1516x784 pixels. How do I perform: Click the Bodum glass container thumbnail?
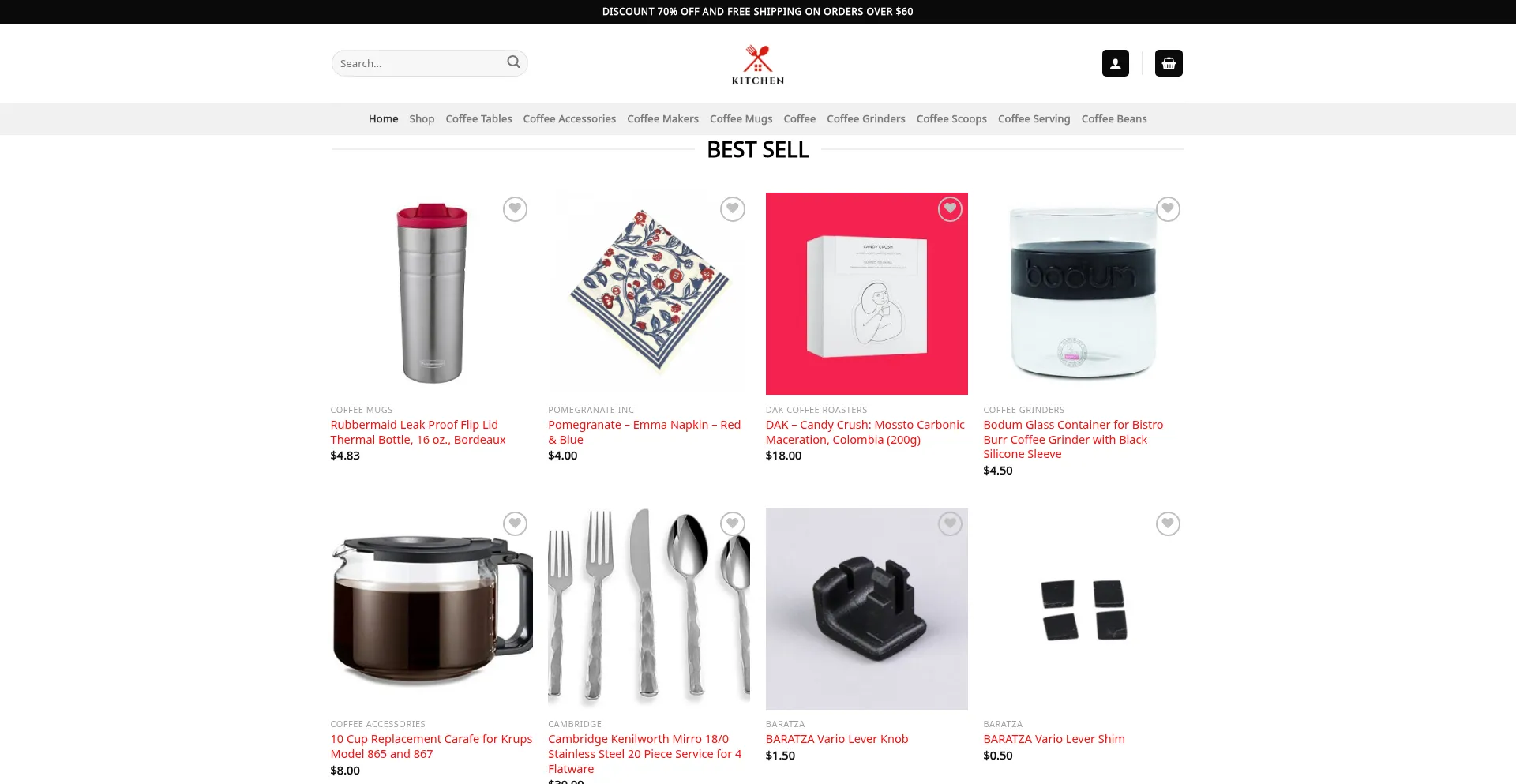pyautogui.click(x=1083, y=294)
